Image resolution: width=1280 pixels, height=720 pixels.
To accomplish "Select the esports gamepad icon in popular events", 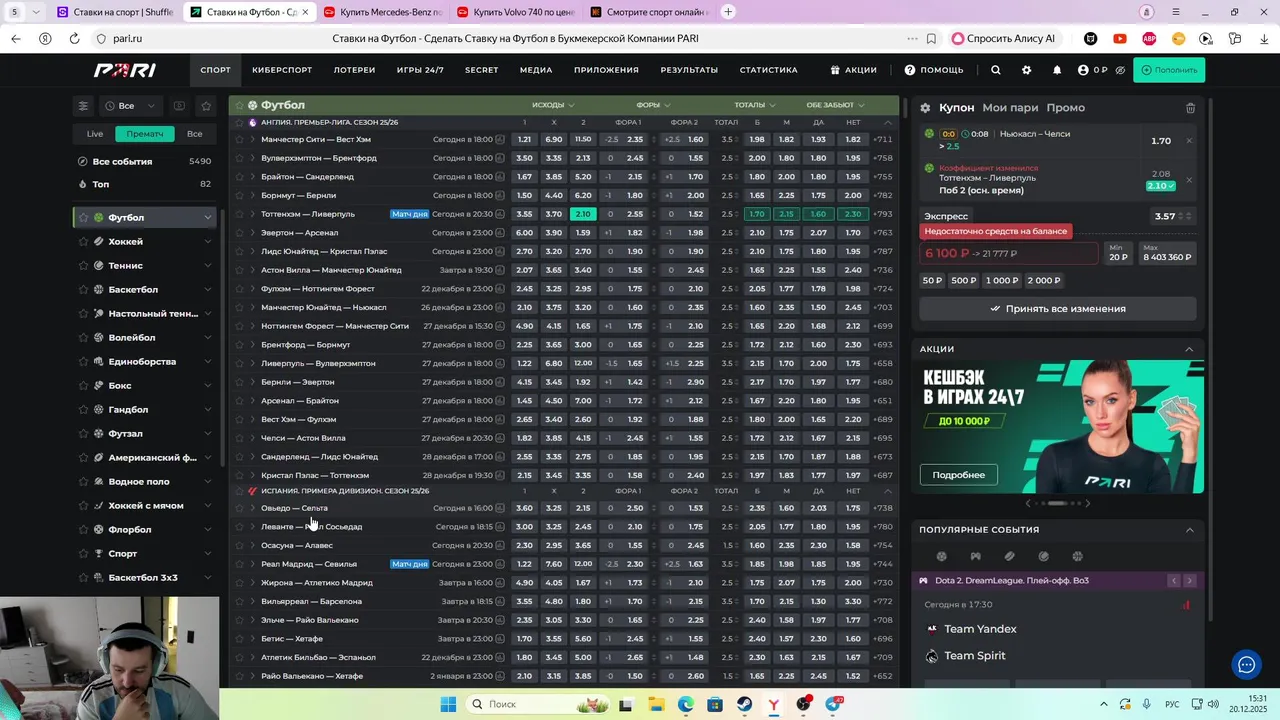I will (975, 556).
